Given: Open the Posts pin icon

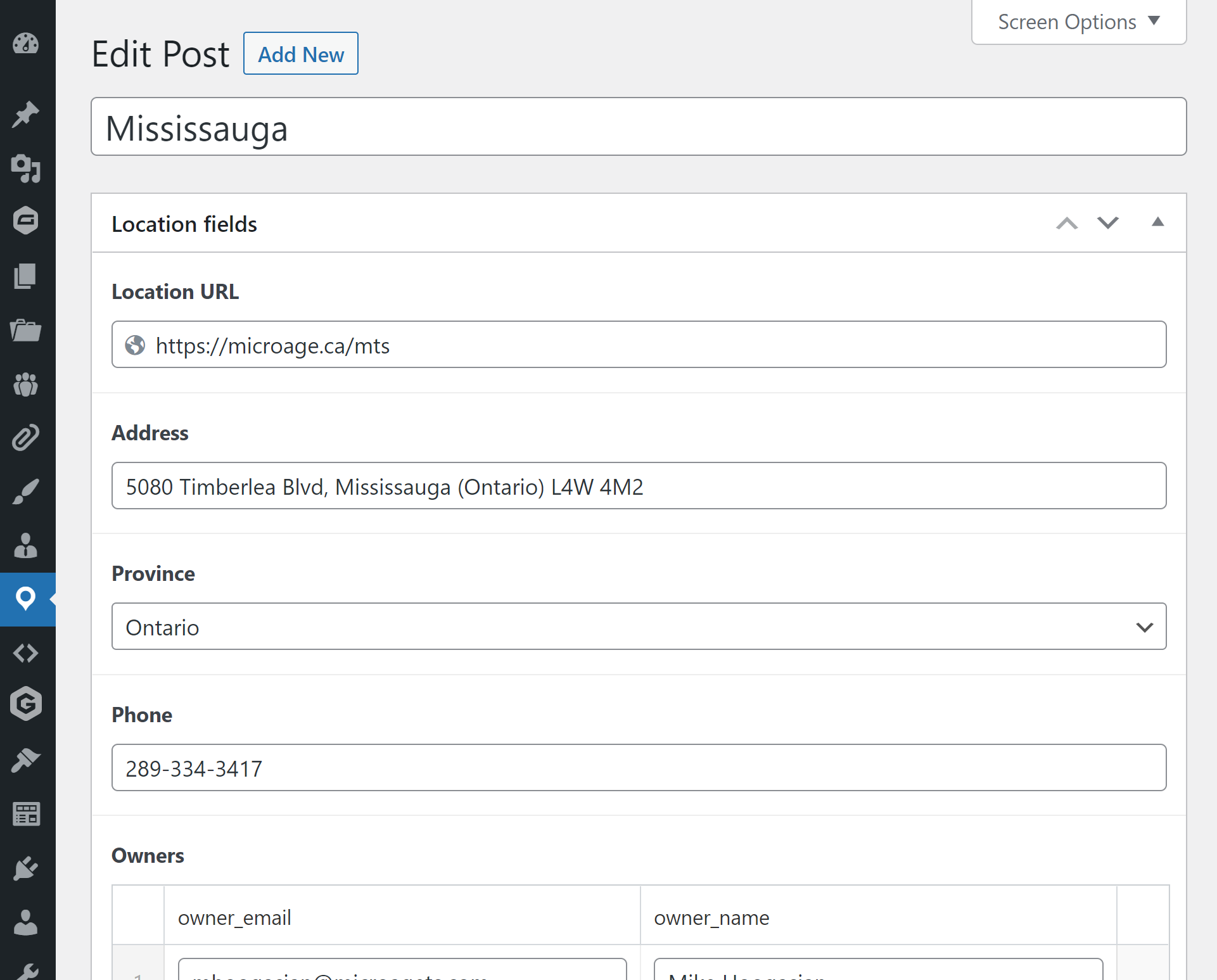Looking at the screenshot, I should pyautogui.click(x=27, y=114).
